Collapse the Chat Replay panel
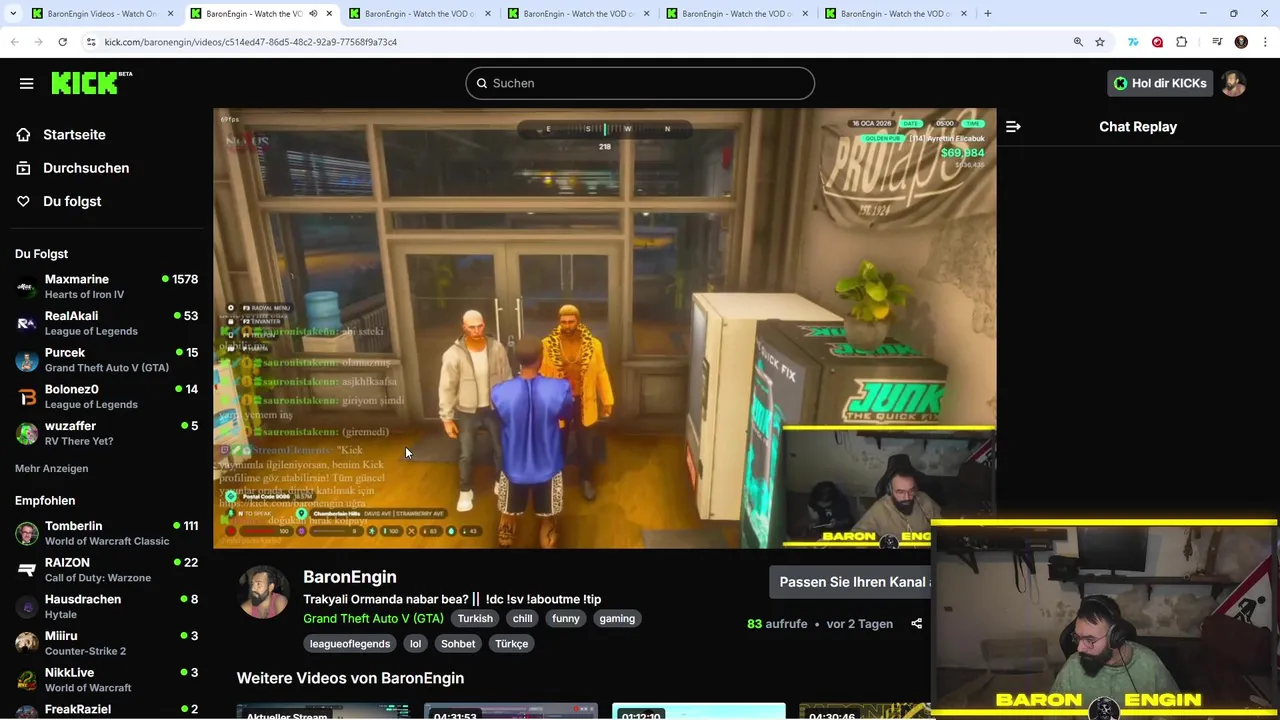 (x=1013, y=127)
